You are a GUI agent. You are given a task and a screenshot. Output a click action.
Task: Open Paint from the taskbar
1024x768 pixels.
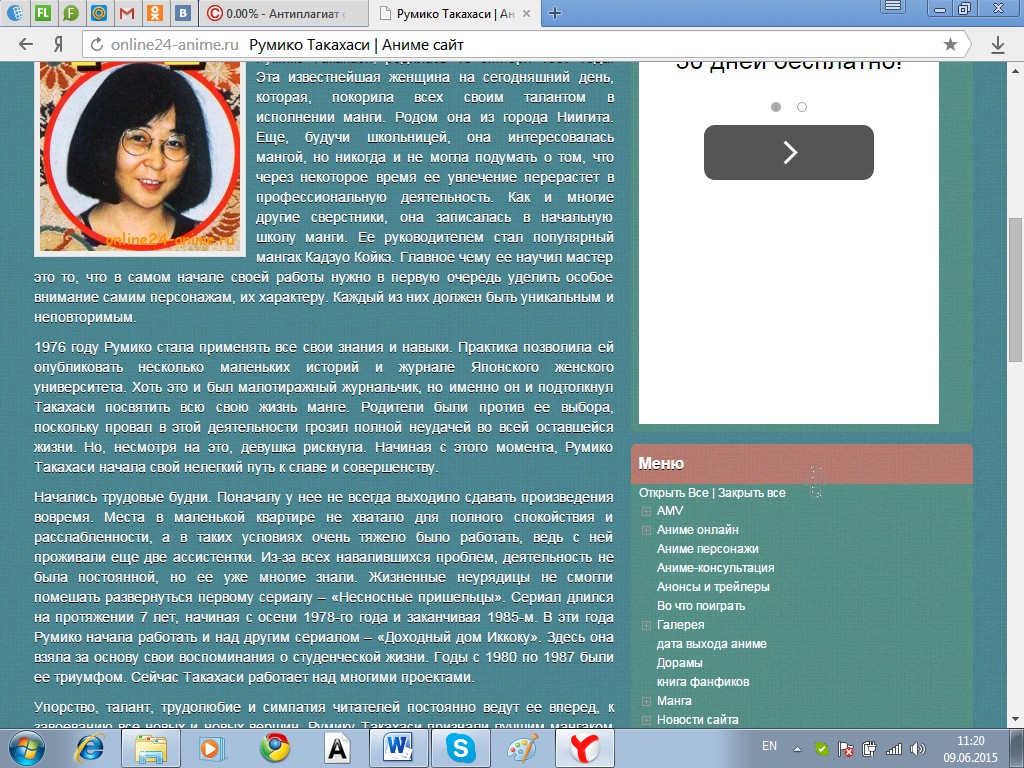pos(522,748)
